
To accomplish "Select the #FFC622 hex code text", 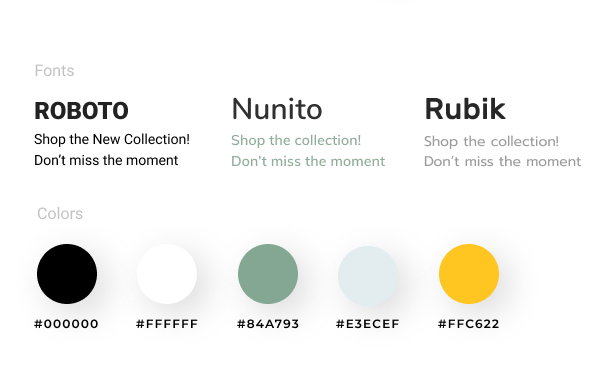I will coord(468,324).
